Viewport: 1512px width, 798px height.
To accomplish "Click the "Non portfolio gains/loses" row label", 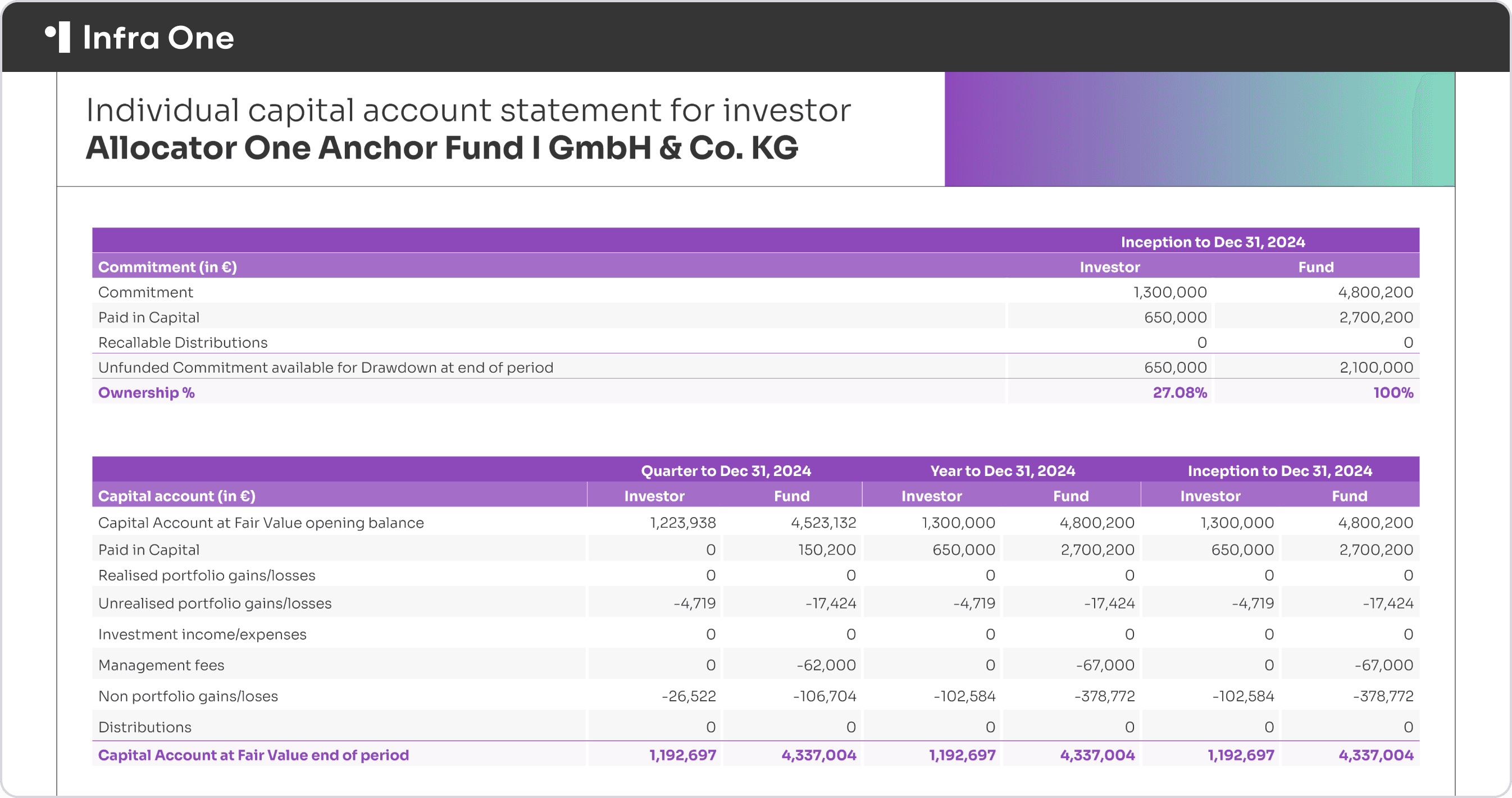I will click(x=188, y=696).
